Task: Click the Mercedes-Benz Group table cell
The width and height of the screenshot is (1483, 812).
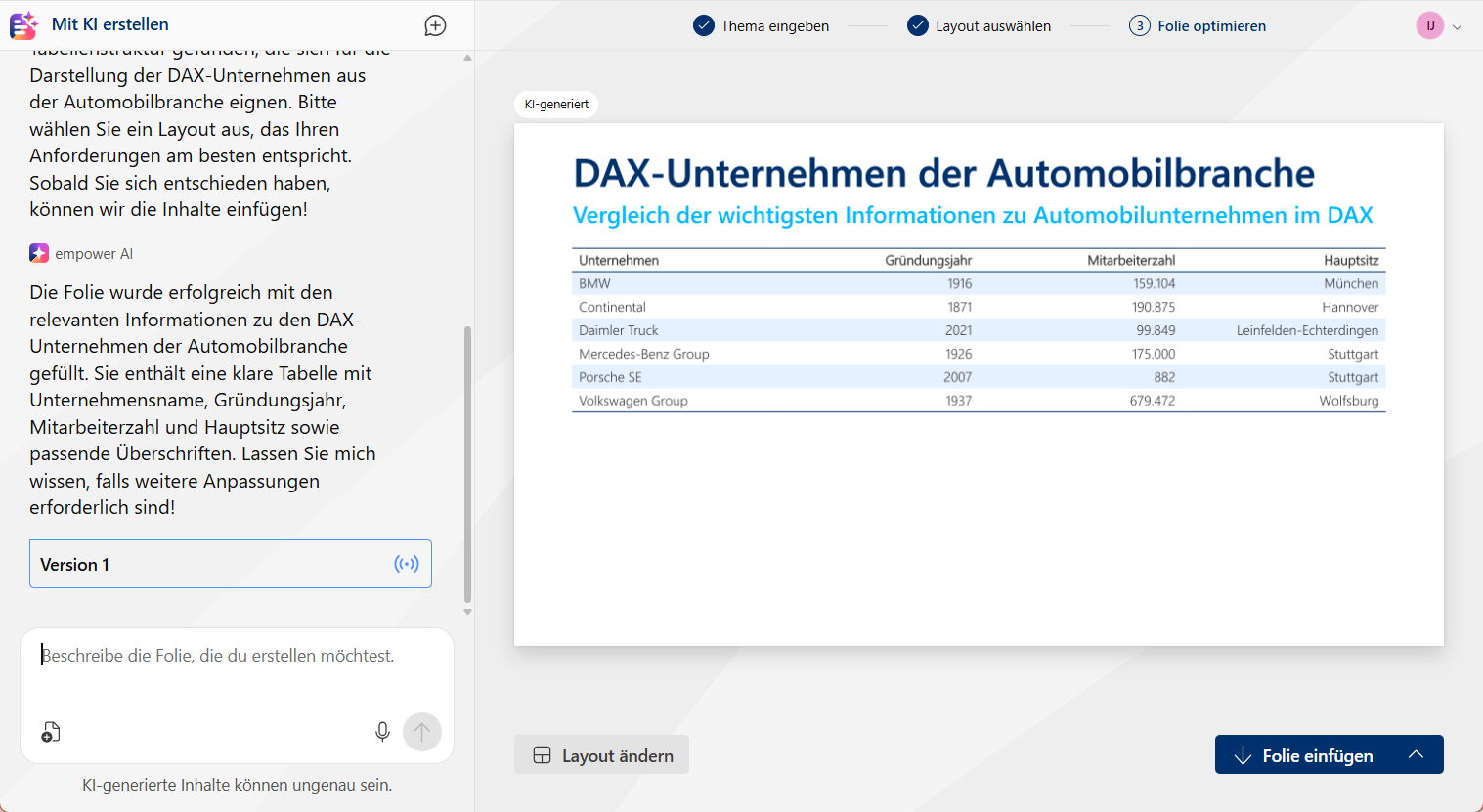Action: [x=643, y=354]
